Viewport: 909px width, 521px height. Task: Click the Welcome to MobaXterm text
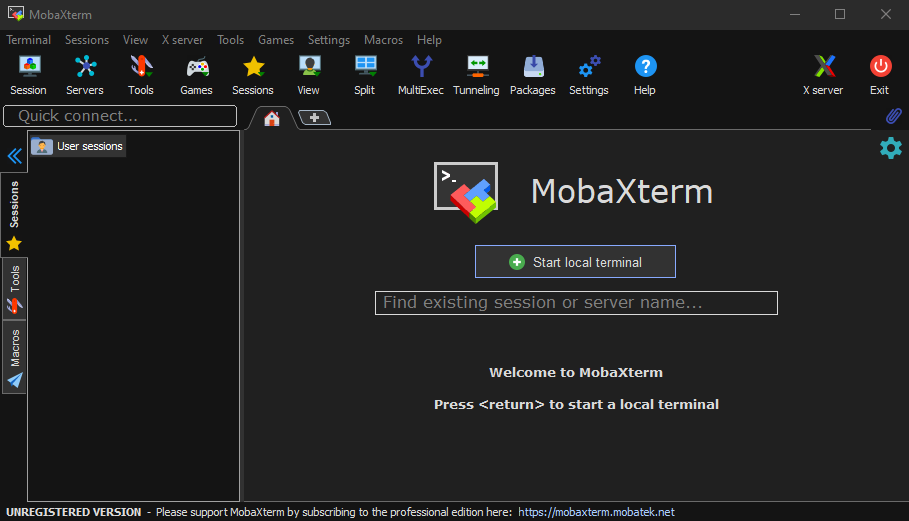[x=576, y=373]
